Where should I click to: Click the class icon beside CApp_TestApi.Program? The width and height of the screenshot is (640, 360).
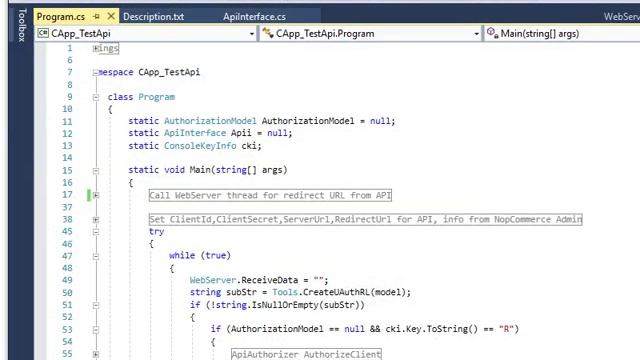(268, 33)
